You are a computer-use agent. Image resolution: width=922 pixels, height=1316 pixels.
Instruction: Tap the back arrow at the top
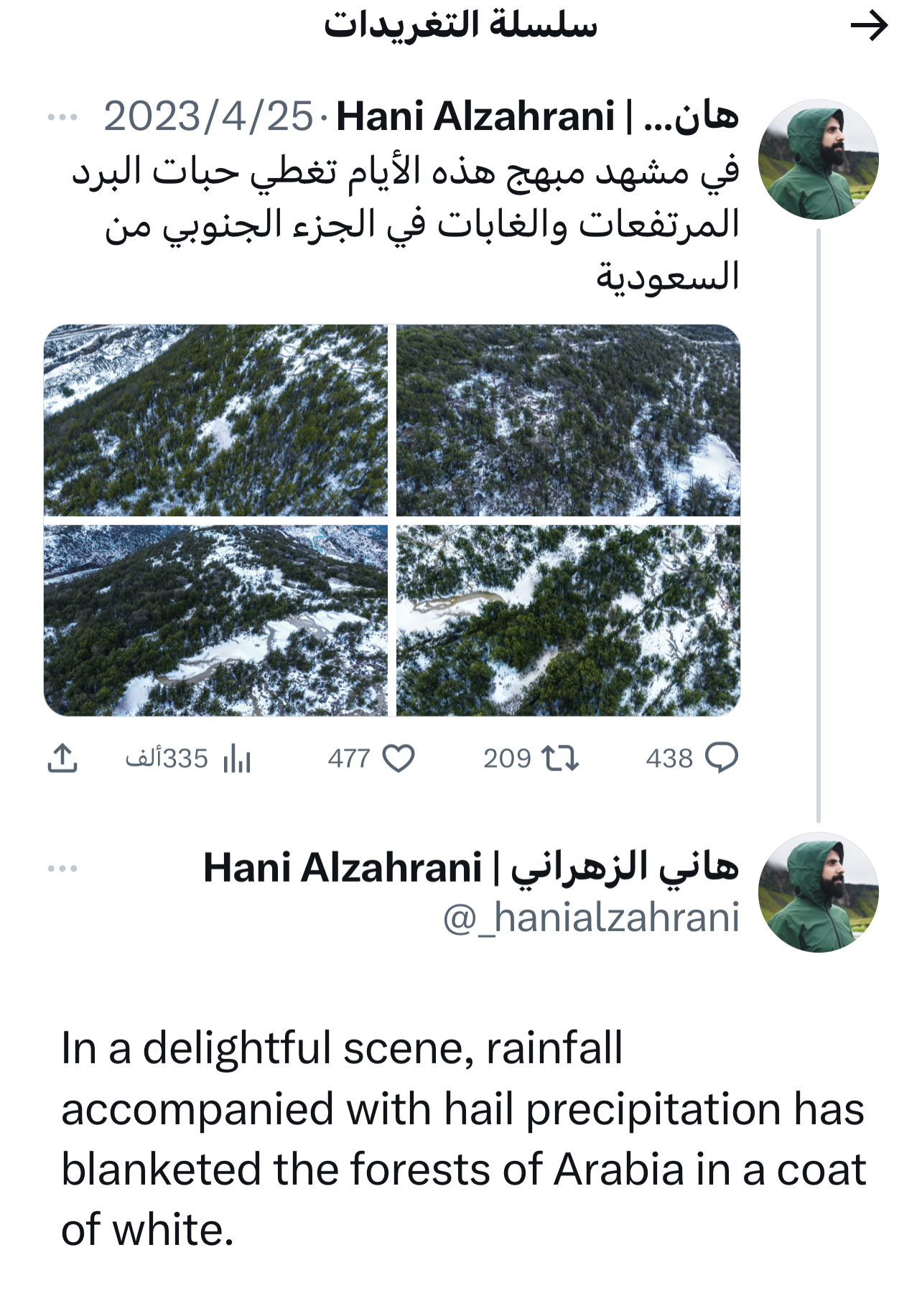tap(869, 27)
